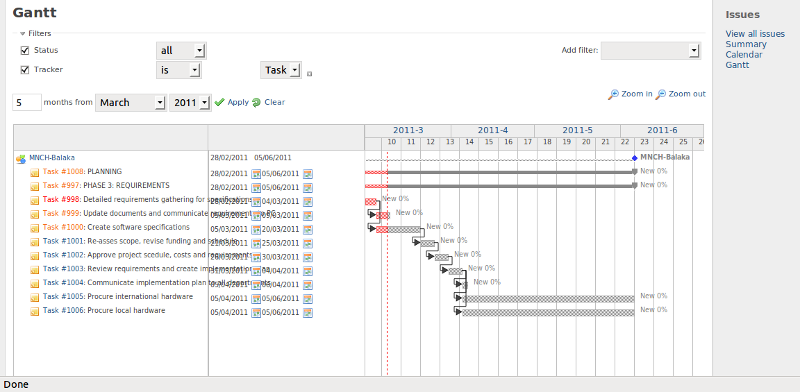Click the green Apply checkmark icon
800x392 pixels.
[x=220, y=102]
